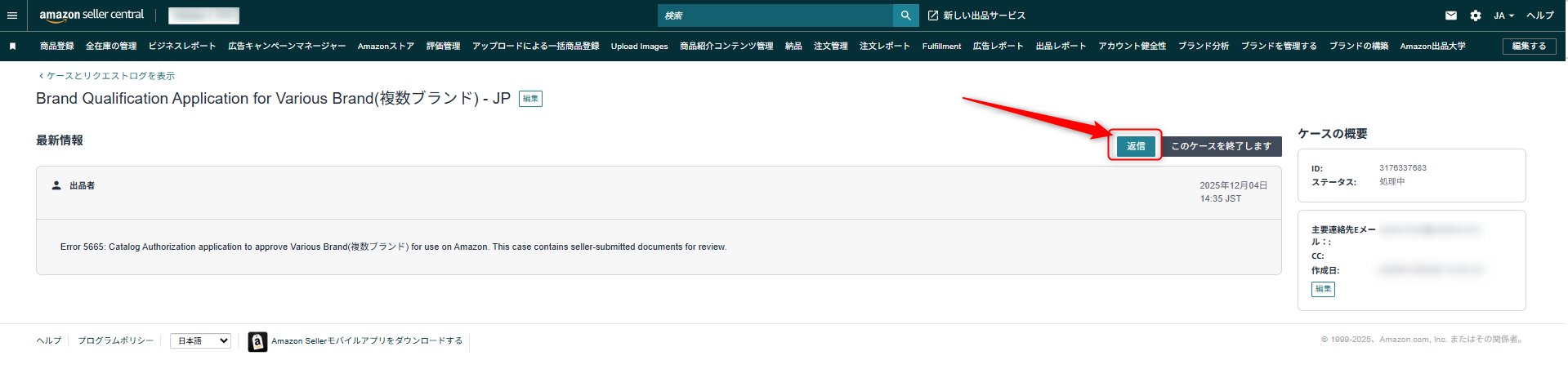Click the Amazon Seller app icon

(257, 341)
